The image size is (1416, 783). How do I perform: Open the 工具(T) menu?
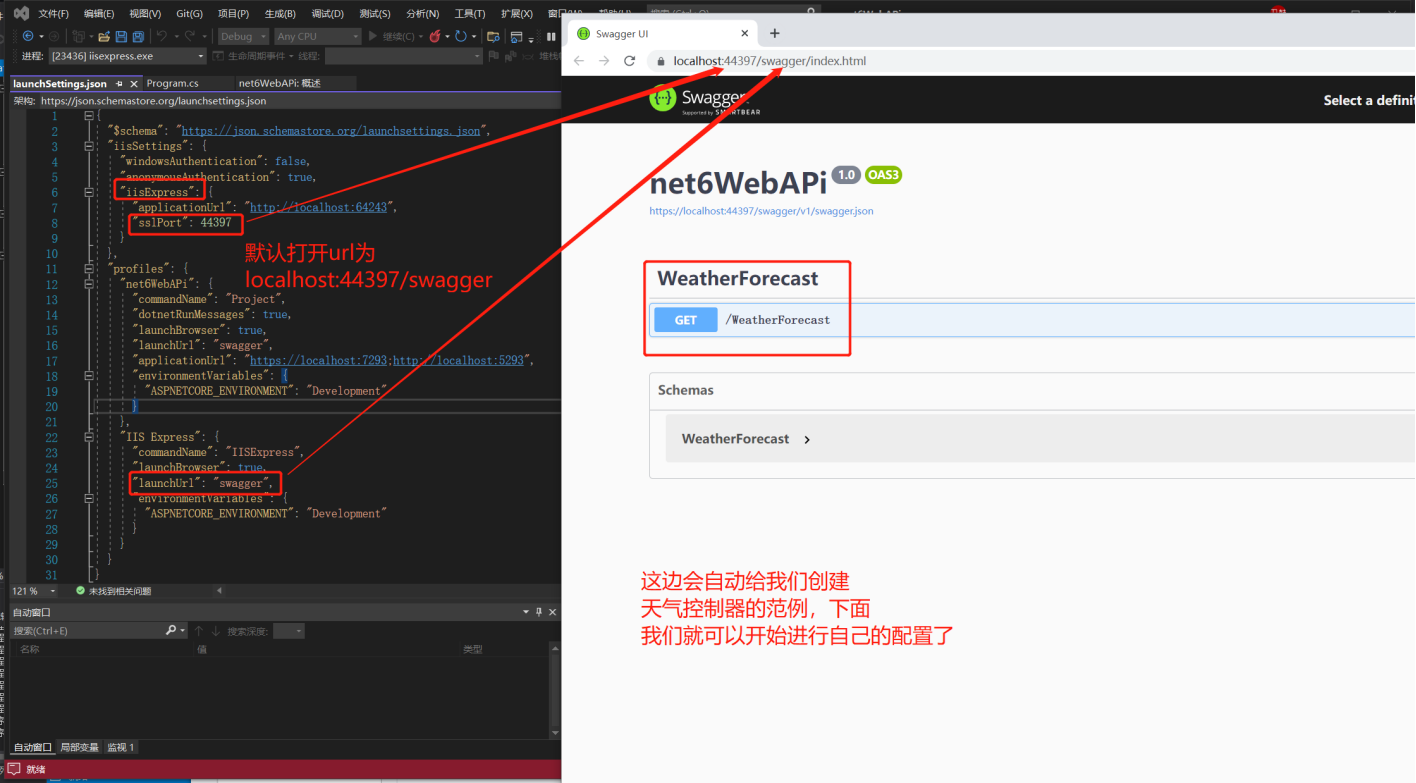point(469,14)
